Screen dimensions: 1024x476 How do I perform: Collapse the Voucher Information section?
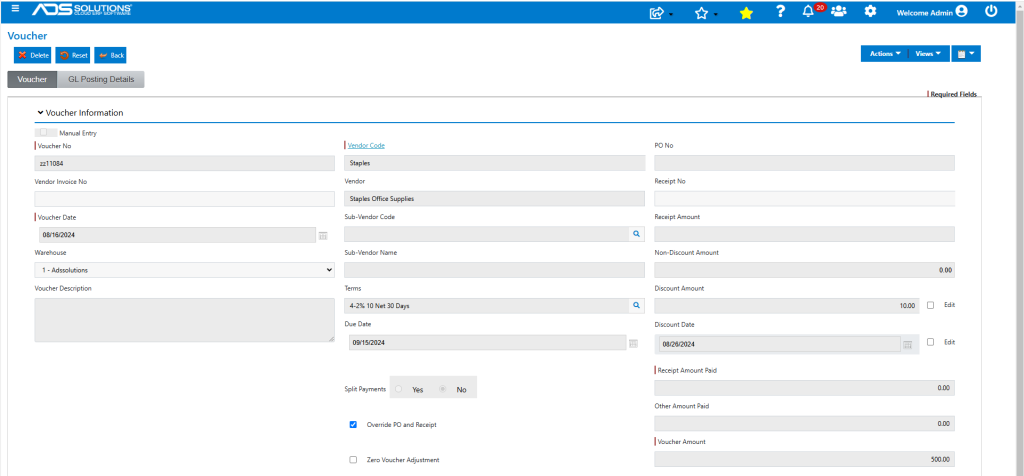[x=40, y=112]
